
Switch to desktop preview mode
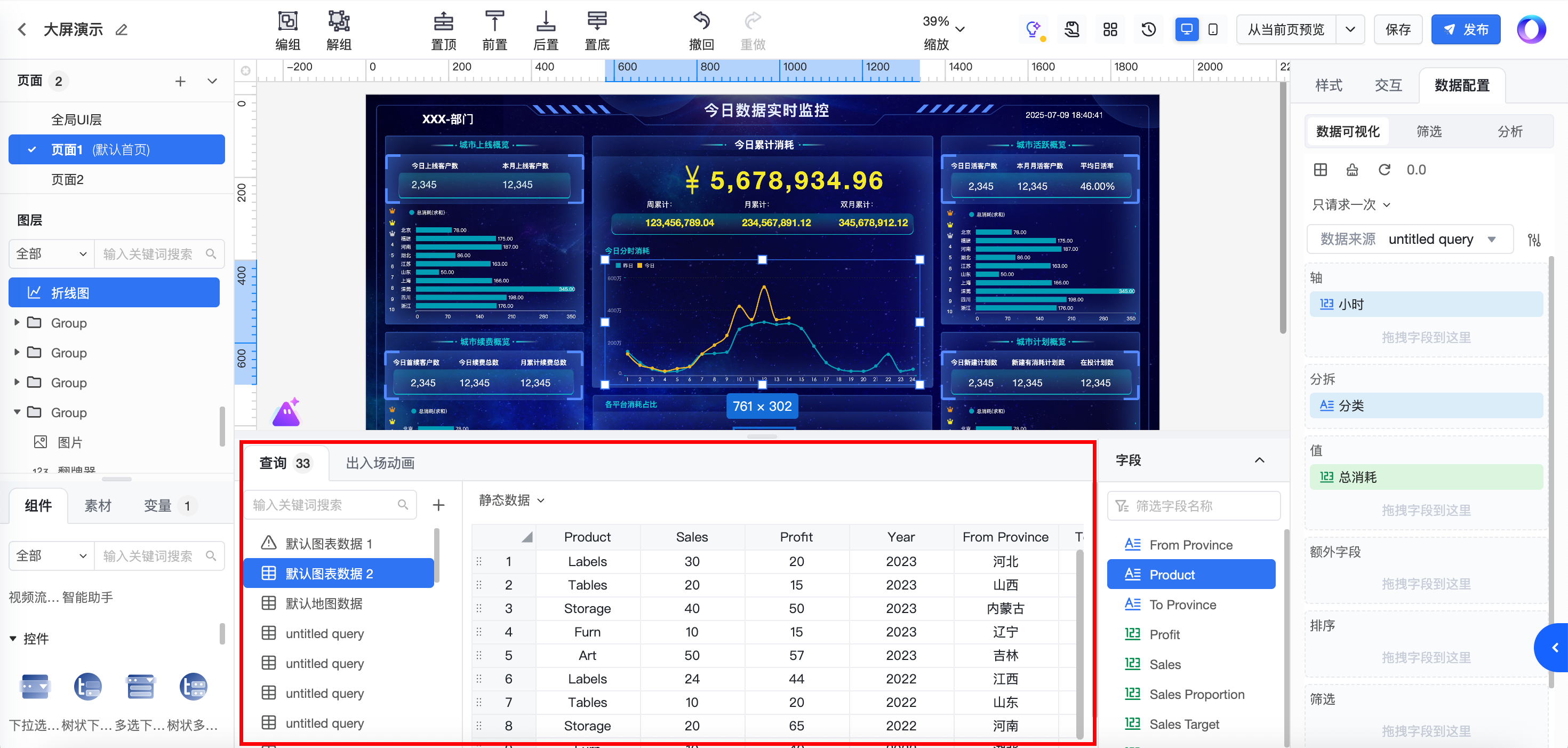click(1186, 29)
